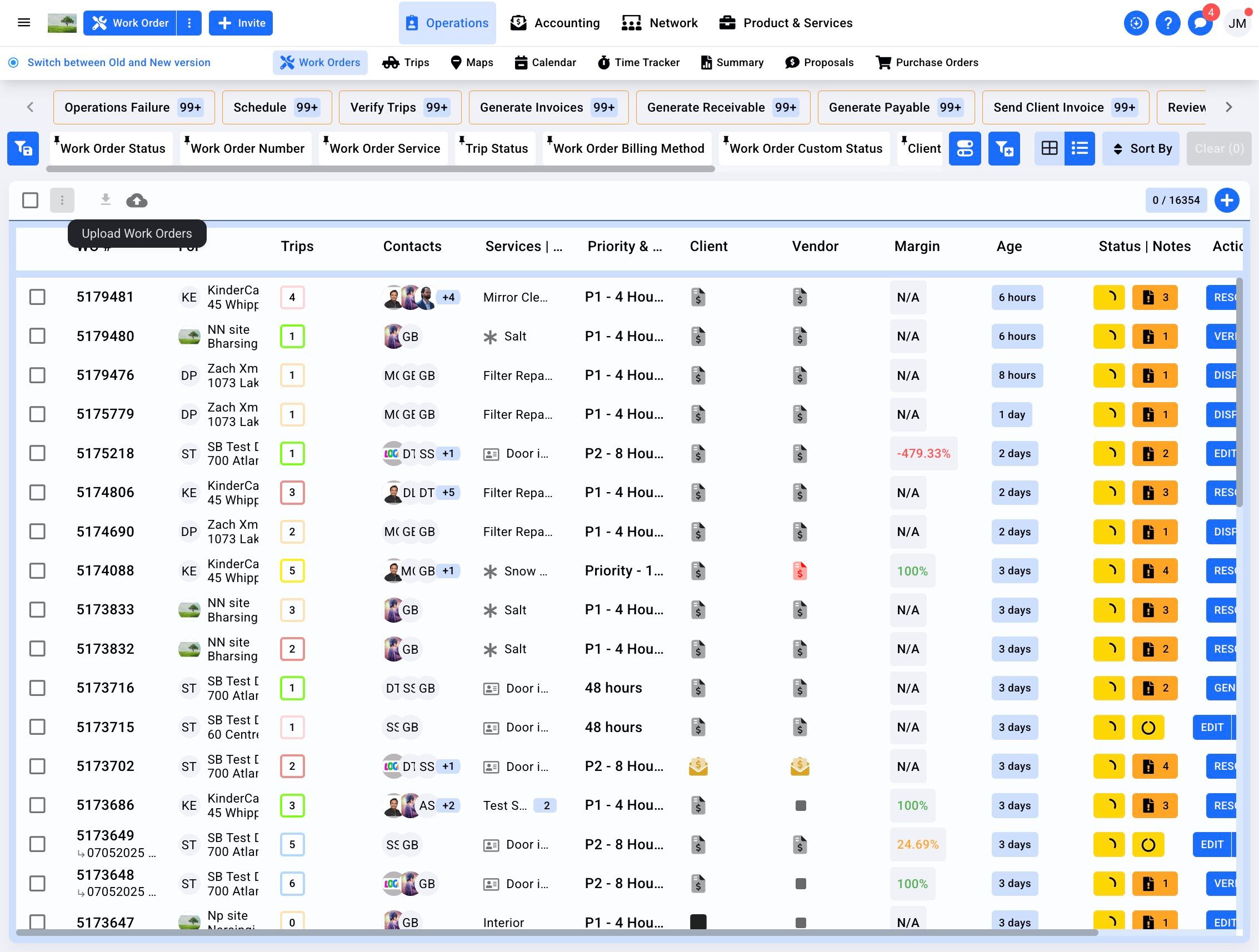Click the blue add work order plus icon
Screen dimensions: 1259x952
coord(1227,201)
